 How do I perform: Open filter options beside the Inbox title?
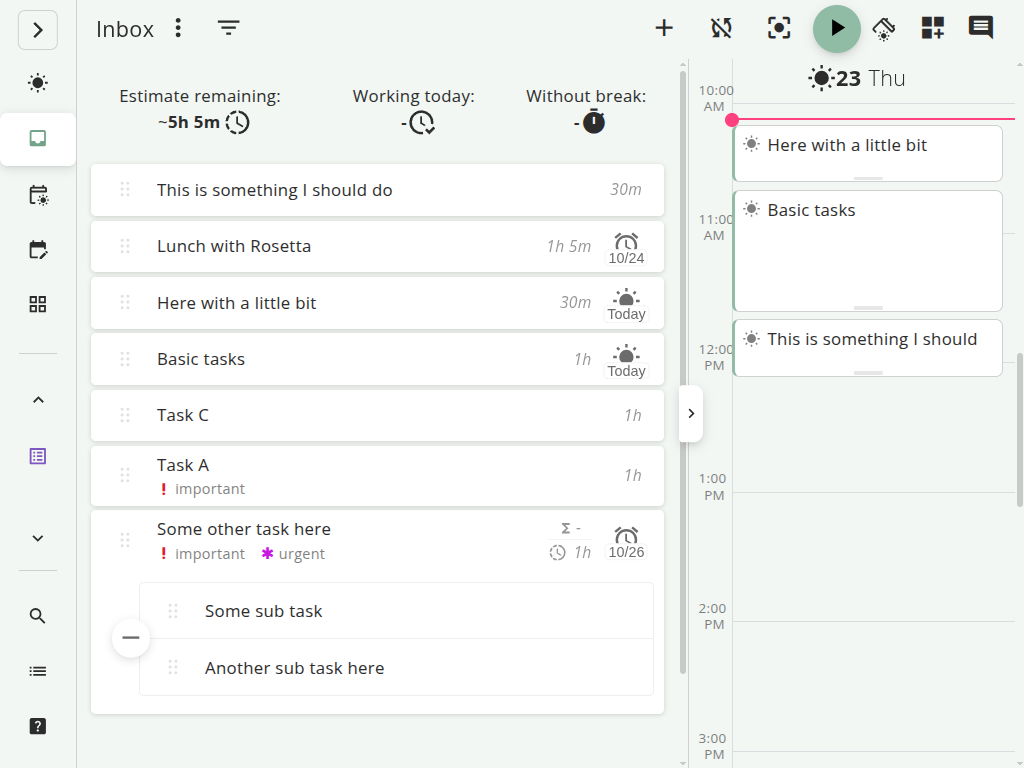pos(228,28)
